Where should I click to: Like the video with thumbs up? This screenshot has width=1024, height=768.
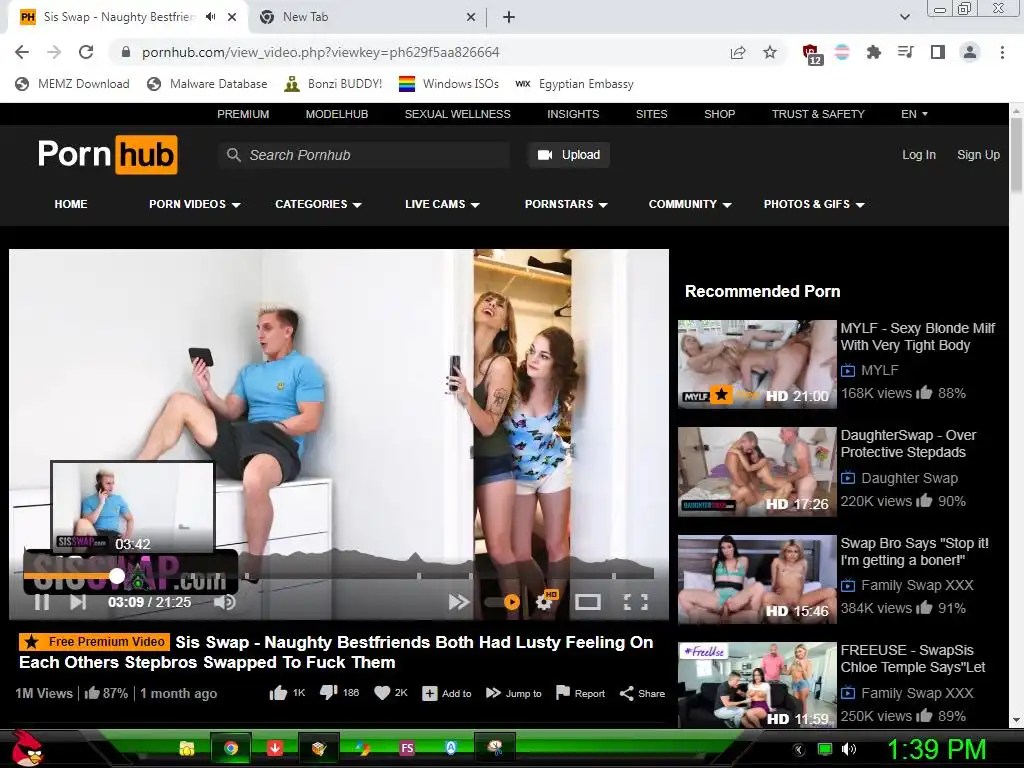pyautogui.click(x=278, y=693)
